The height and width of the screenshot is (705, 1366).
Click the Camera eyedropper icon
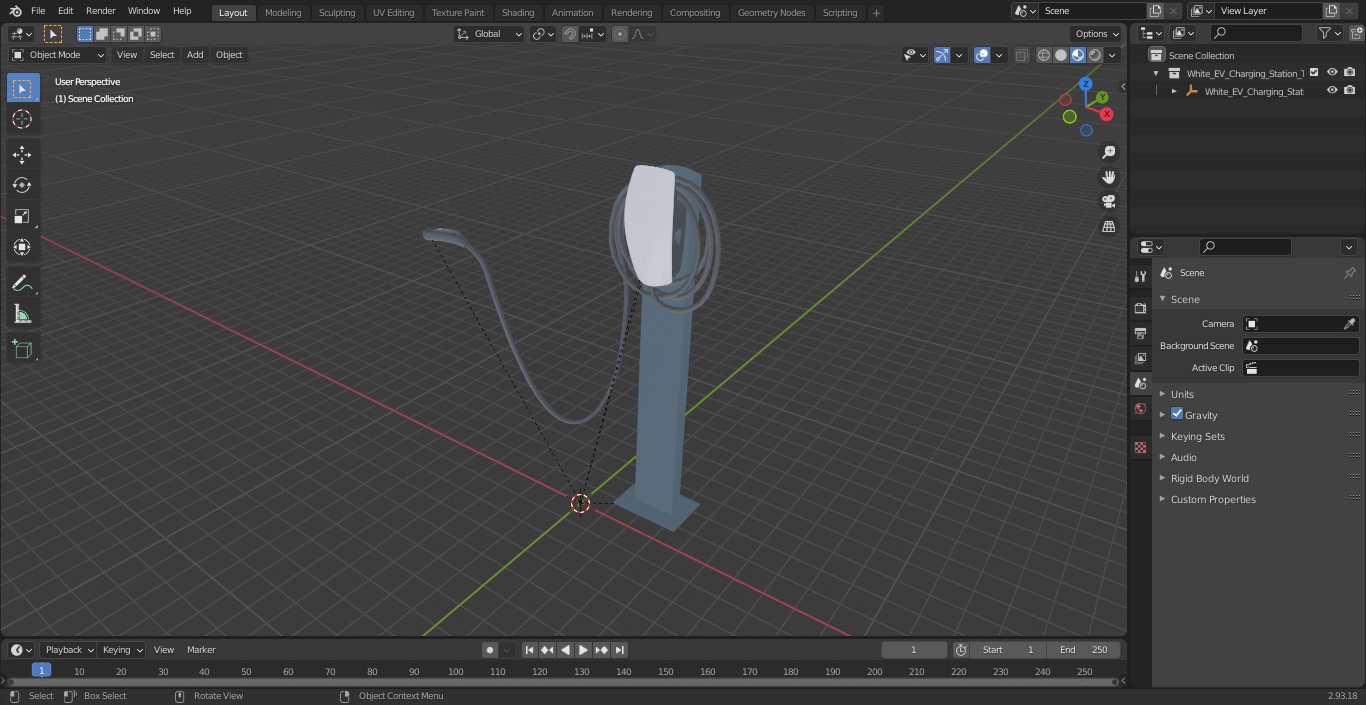pyautogui.click(x=1349, y=324)
